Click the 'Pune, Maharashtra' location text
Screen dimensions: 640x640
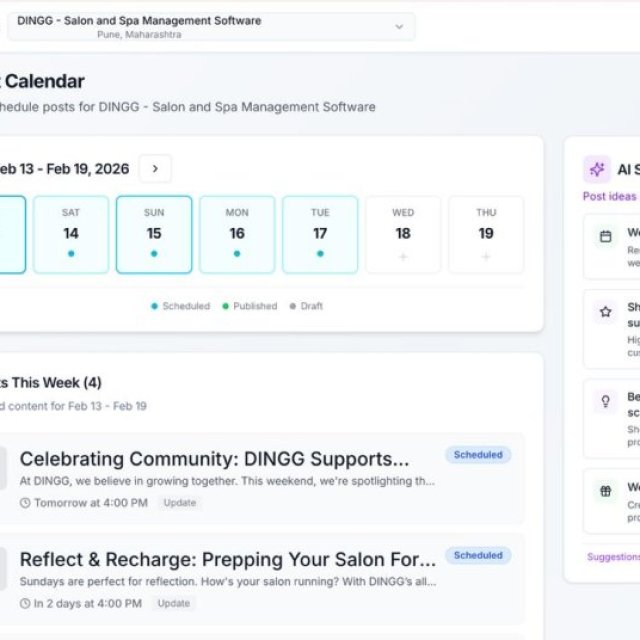[x=139, y=35]
